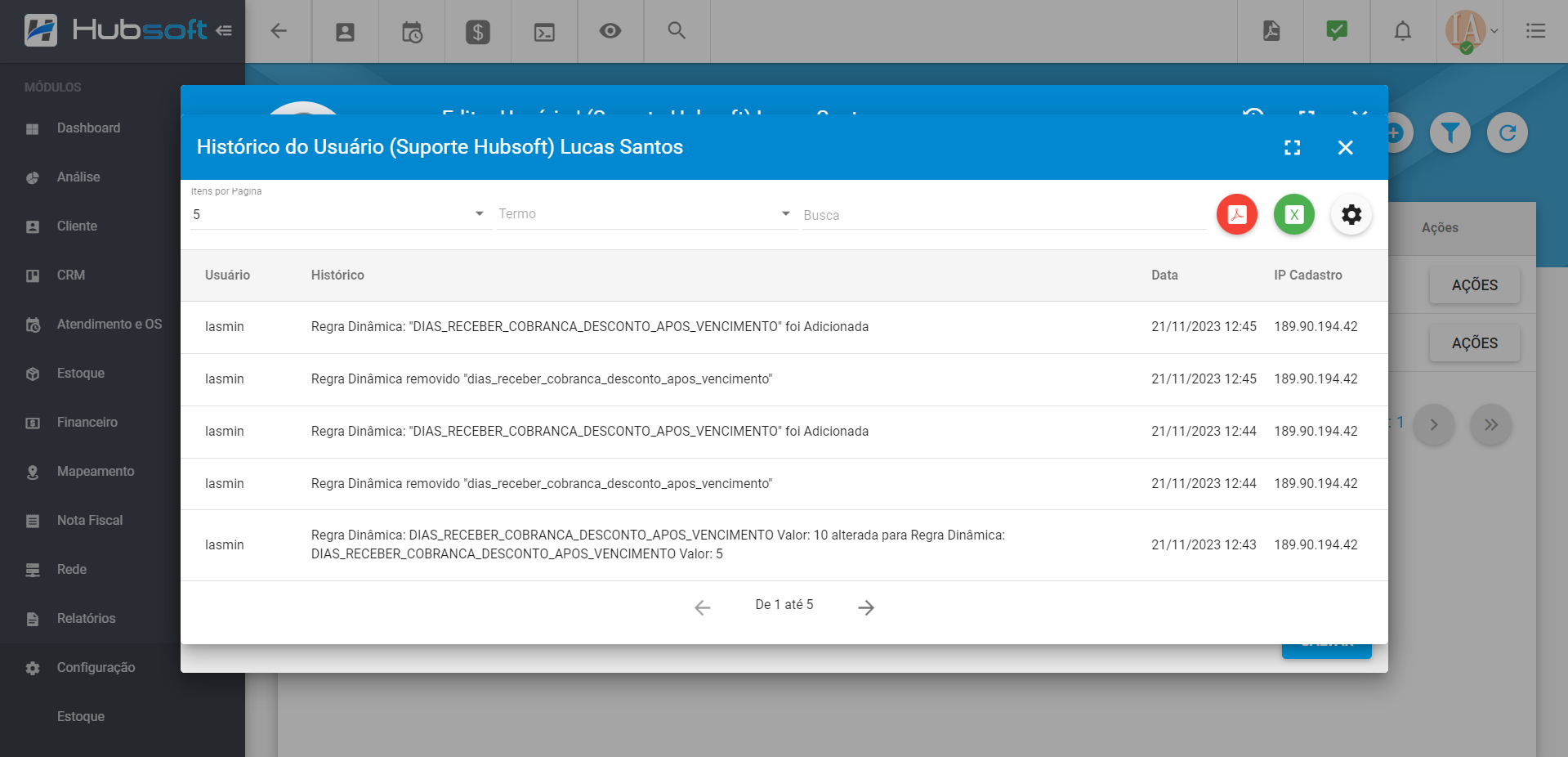Open the calendar clock toolbar icon
Image resolution: width=1568 pixels, height=757 pixels.
(412, 32)
